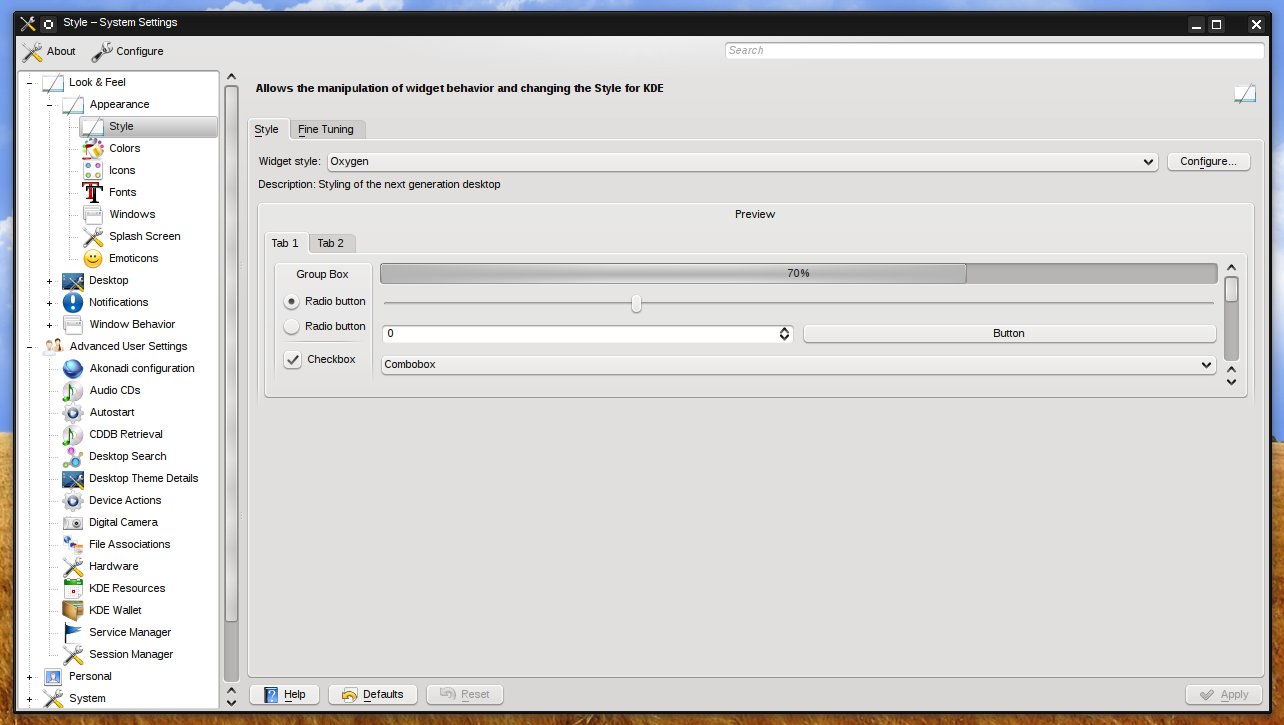Select the Service Manager flag icon

pos(73,632)
